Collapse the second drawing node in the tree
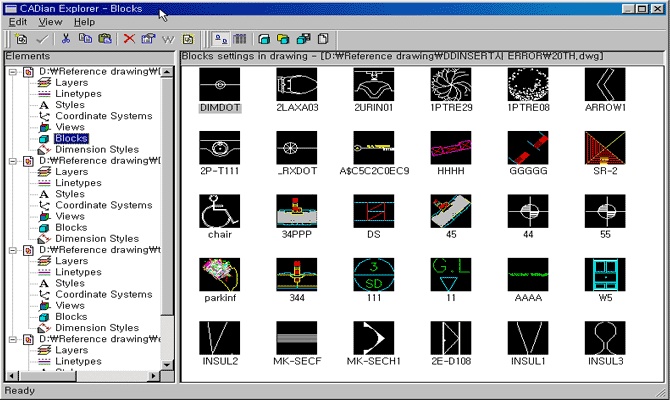This screenshot has height=400, width=670. coord(13,161)
